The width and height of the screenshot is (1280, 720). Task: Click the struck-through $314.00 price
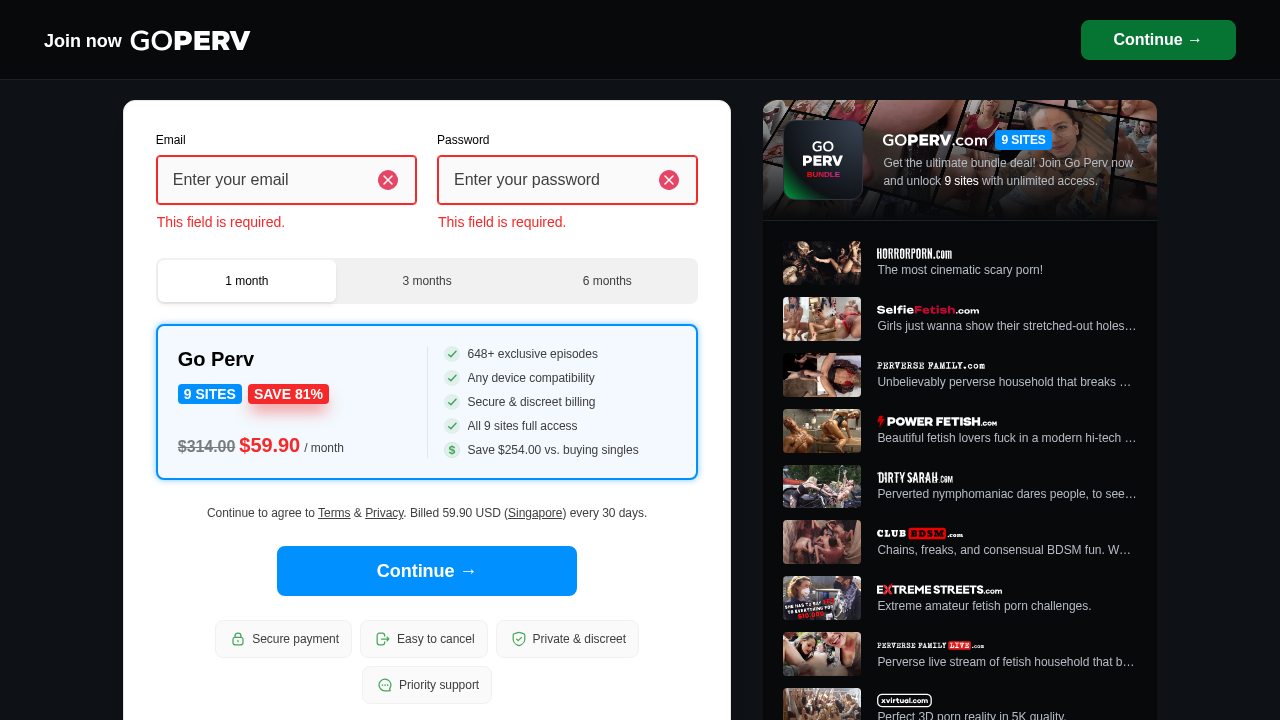point(207,447)
